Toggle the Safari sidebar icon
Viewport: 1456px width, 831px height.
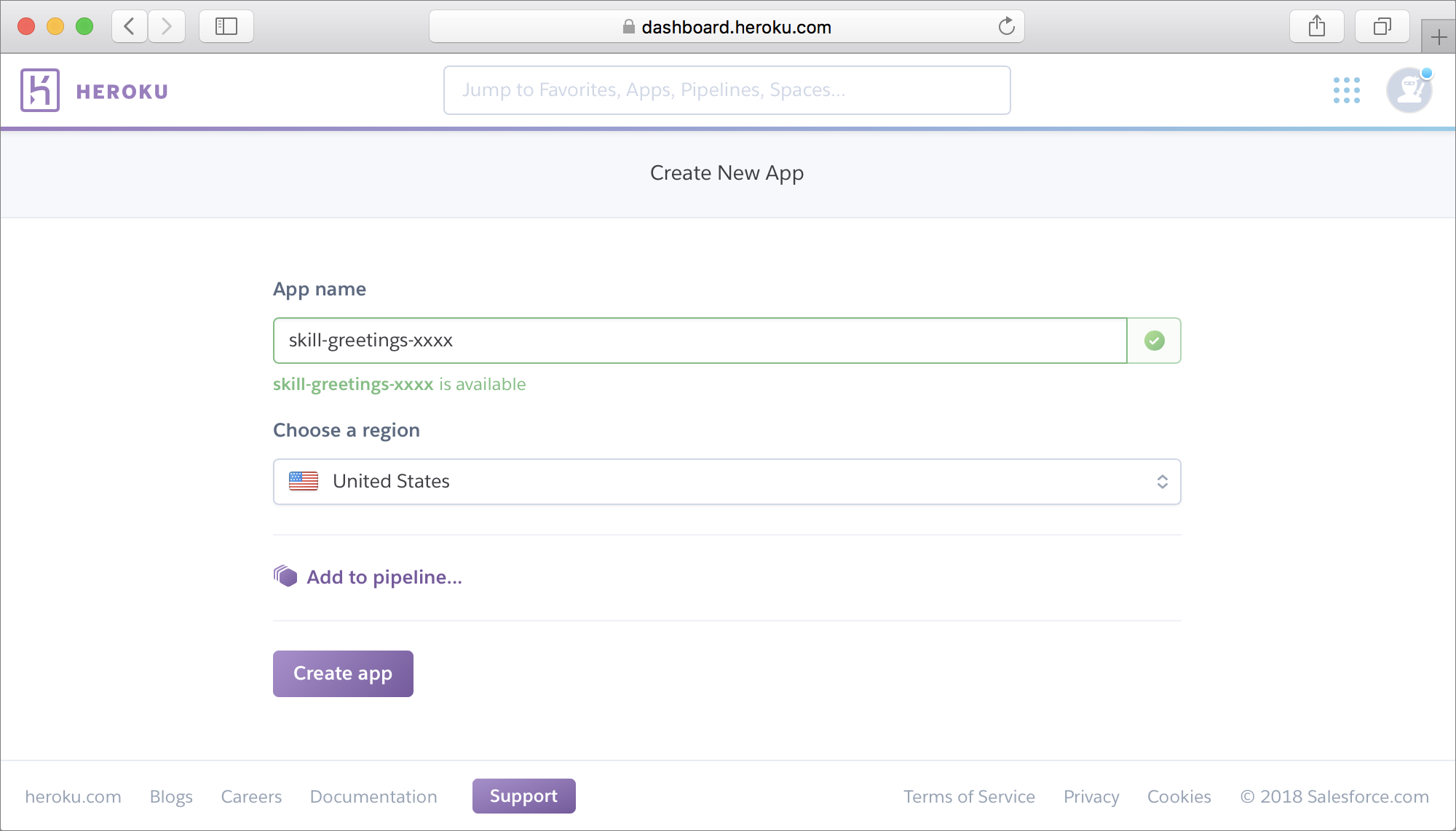click(x=226, y=27)
